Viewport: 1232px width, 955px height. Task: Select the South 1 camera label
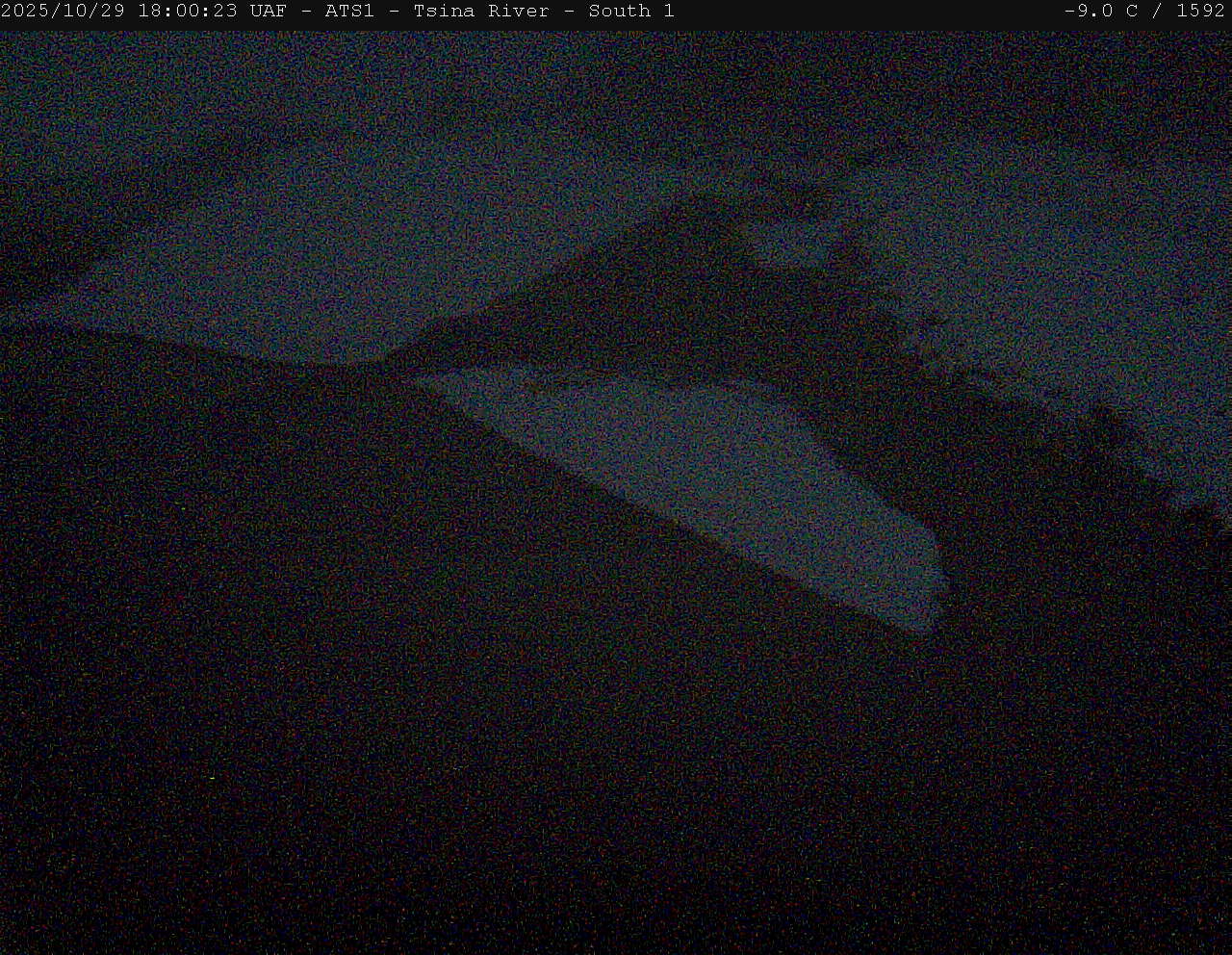click(631, 12)
